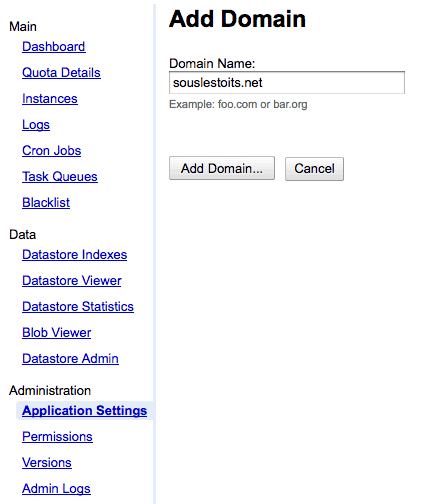The image size is (427, 504).
Task: Open the Blob Viewer link
Action: pyautogui.click(x=56, y=333)
